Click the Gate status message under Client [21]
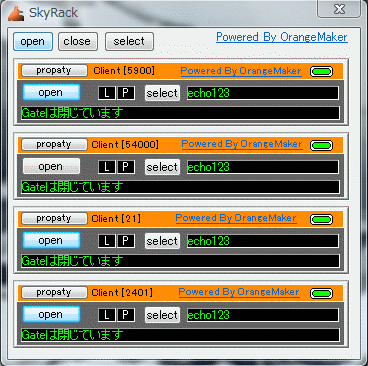Viewport: 368px width, 366px height. click(x=180, y=261)
